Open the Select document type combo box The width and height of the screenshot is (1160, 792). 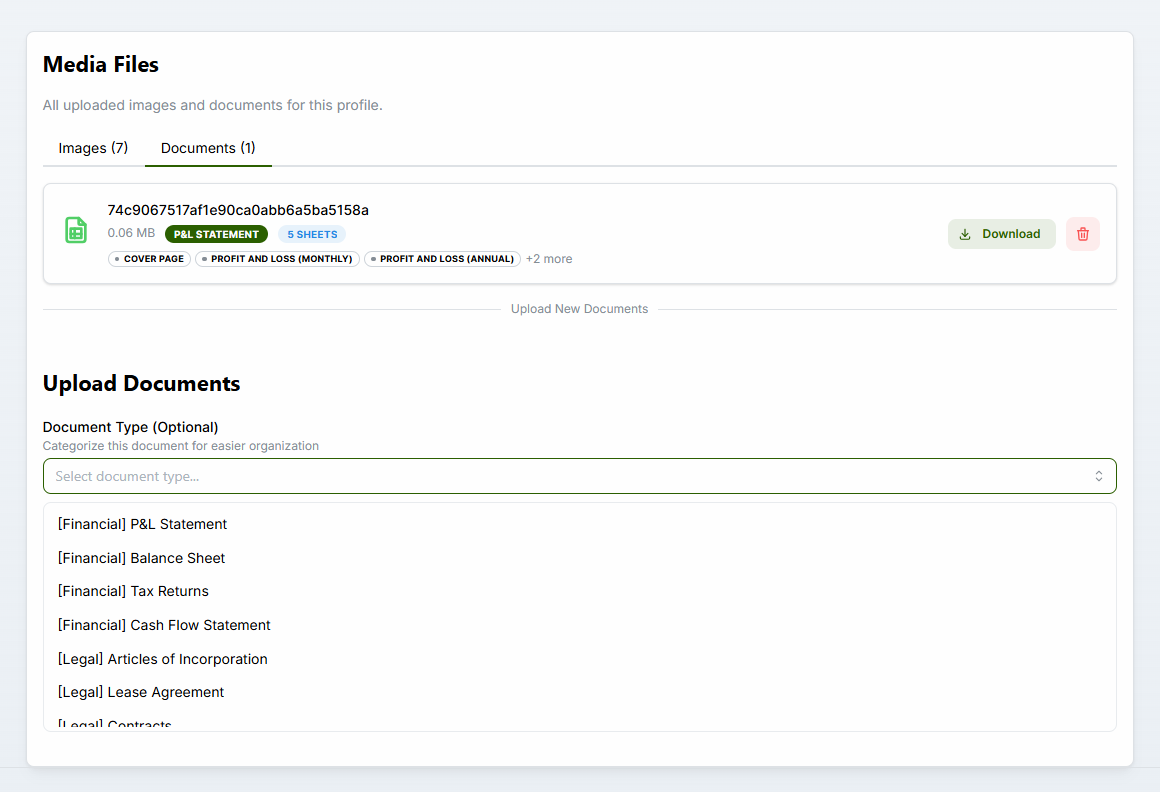point(580,476)
